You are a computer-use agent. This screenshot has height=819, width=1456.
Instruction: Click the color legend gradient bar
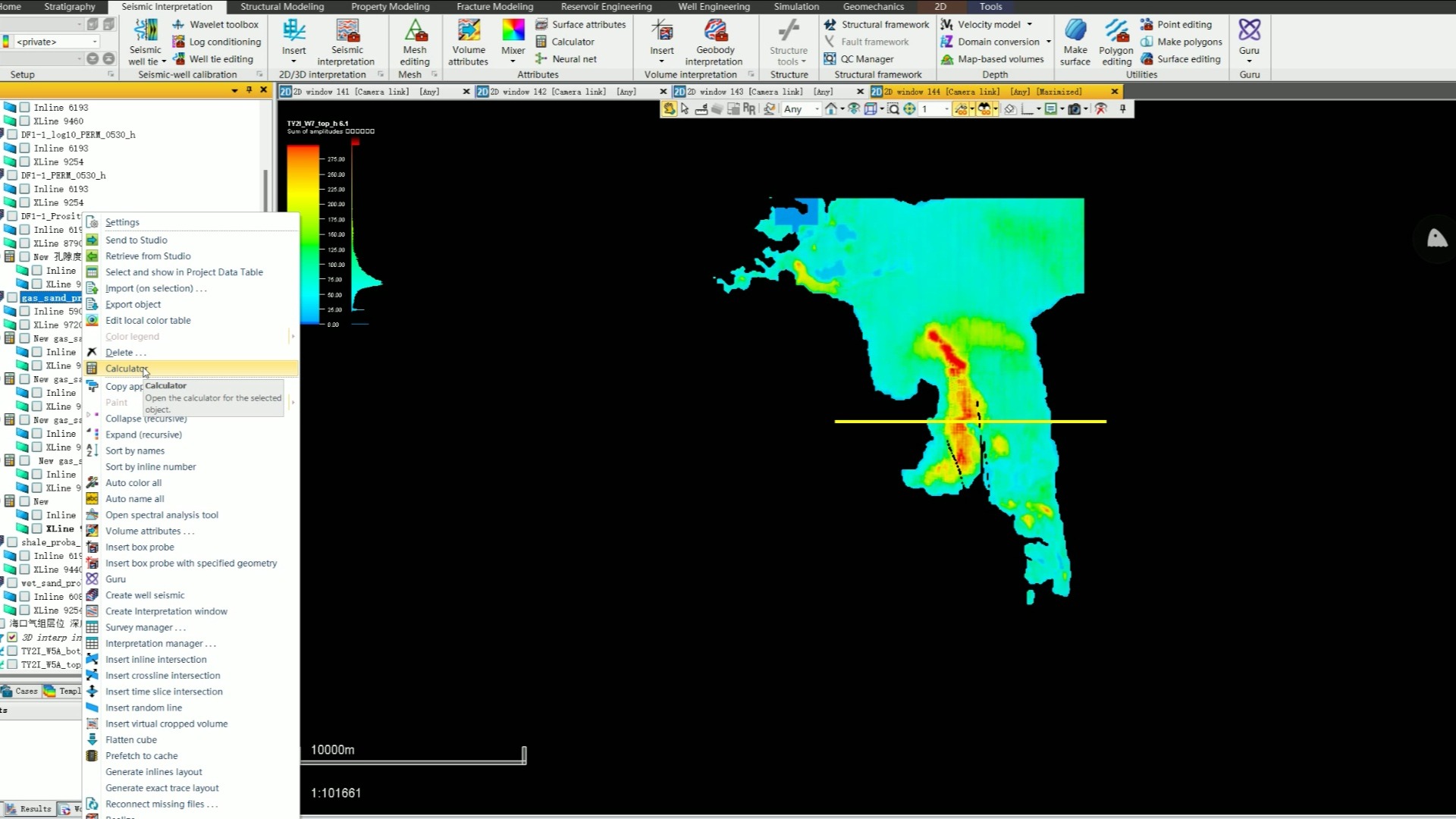[x=303, y=235]
